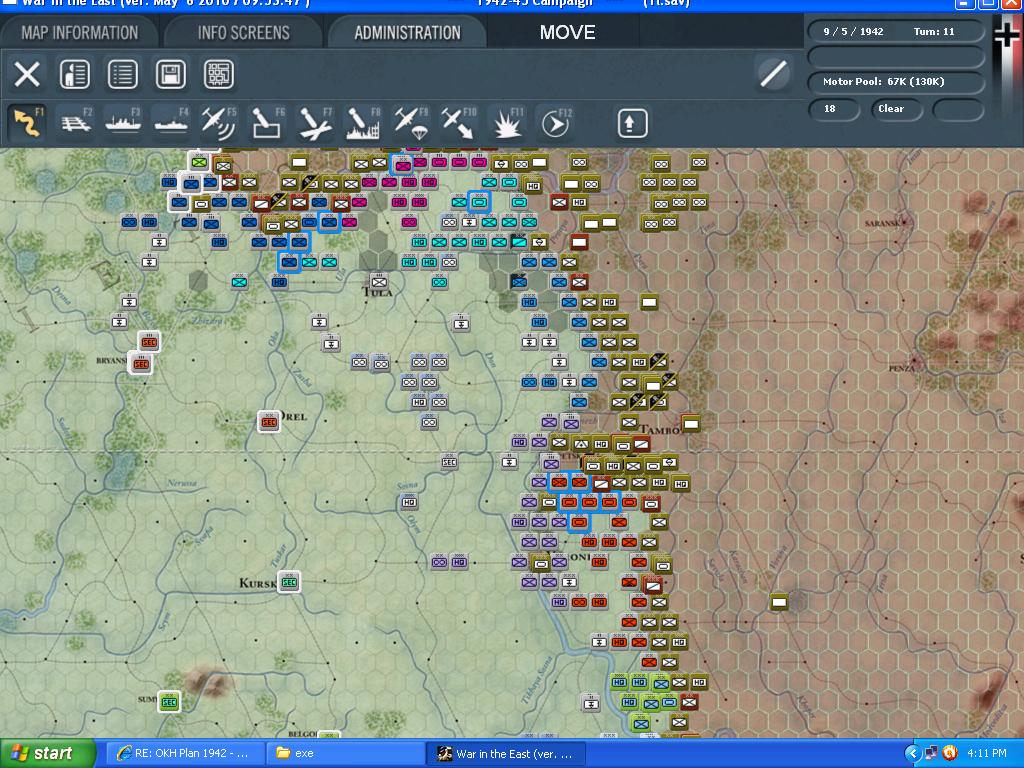Select the ADMINISTRATION tab
Image resolution: width=1024 pixels, height=768 pixels.
(408, 33)
